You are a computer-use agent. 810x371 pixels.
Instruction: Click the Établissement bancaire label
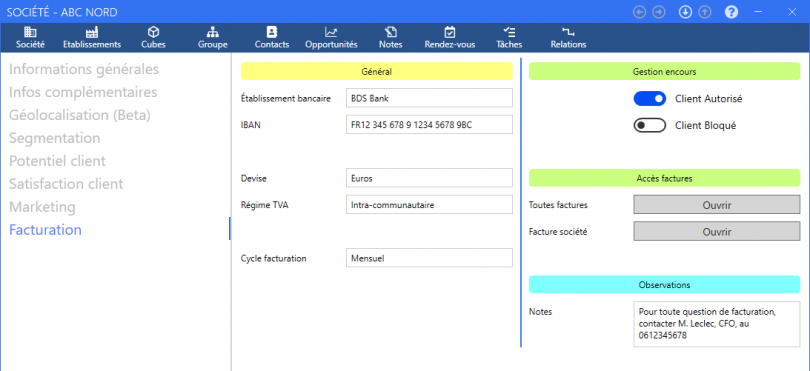[x=286, y=98]
